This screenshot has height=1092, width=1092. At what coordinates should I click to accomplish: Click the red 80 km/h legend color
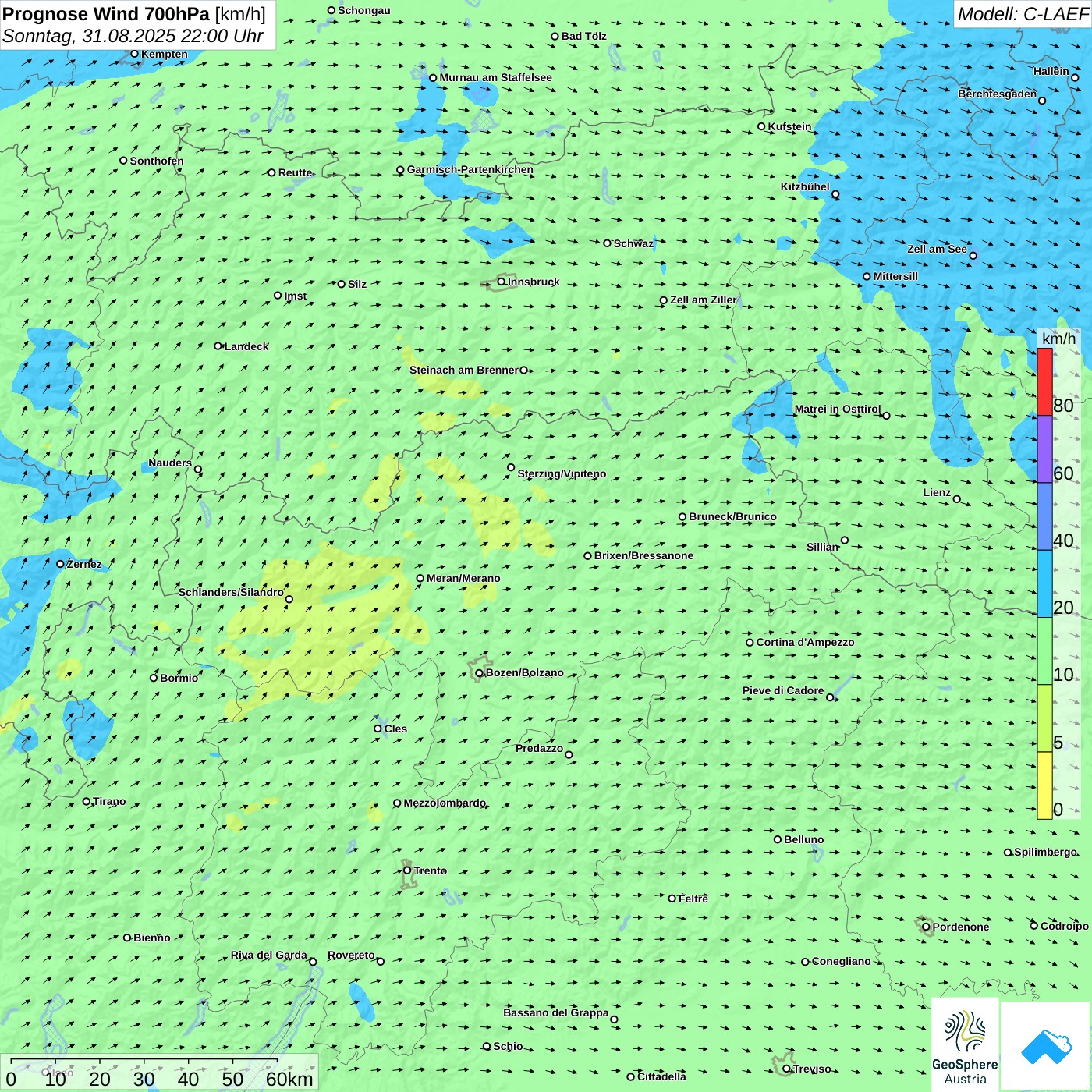[1044, 381]
